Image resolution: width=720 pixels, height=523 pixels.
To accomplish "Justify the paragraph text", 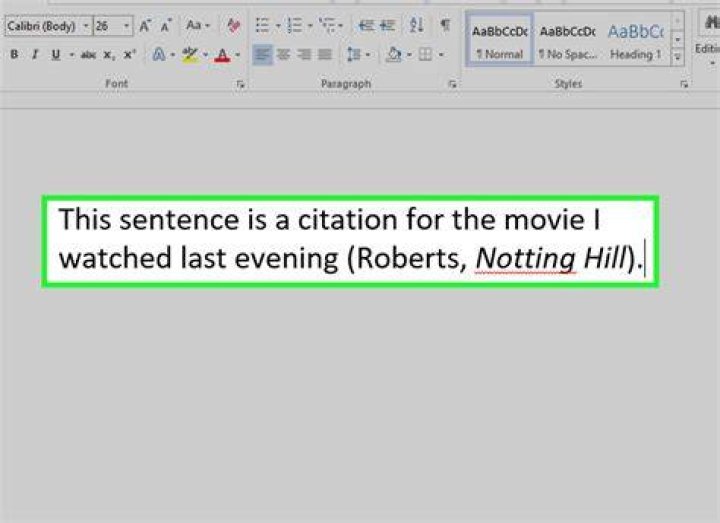I will (325, 55).
